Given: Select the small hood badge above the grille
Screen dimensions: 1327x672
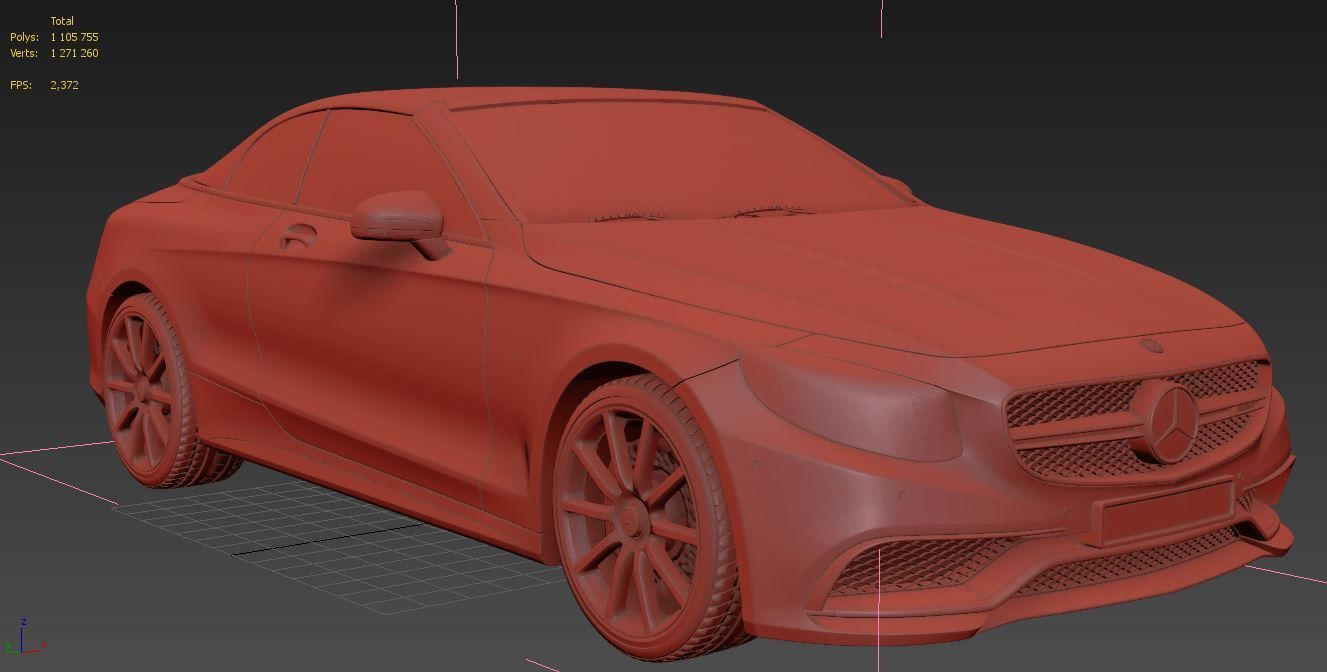Looking at the screenshot, I should (1150, 346).
